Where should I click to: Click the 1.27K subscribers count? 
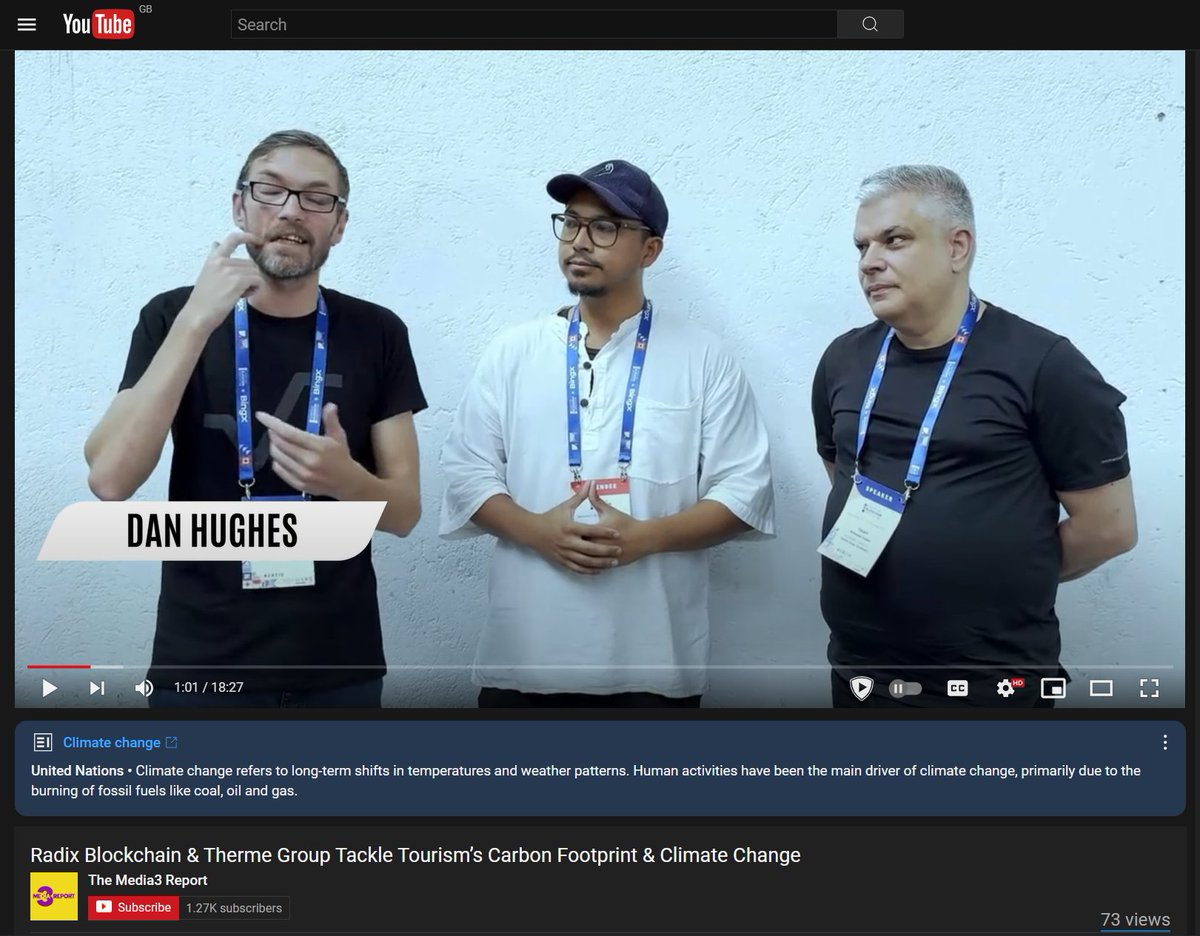tap(234, 908)
